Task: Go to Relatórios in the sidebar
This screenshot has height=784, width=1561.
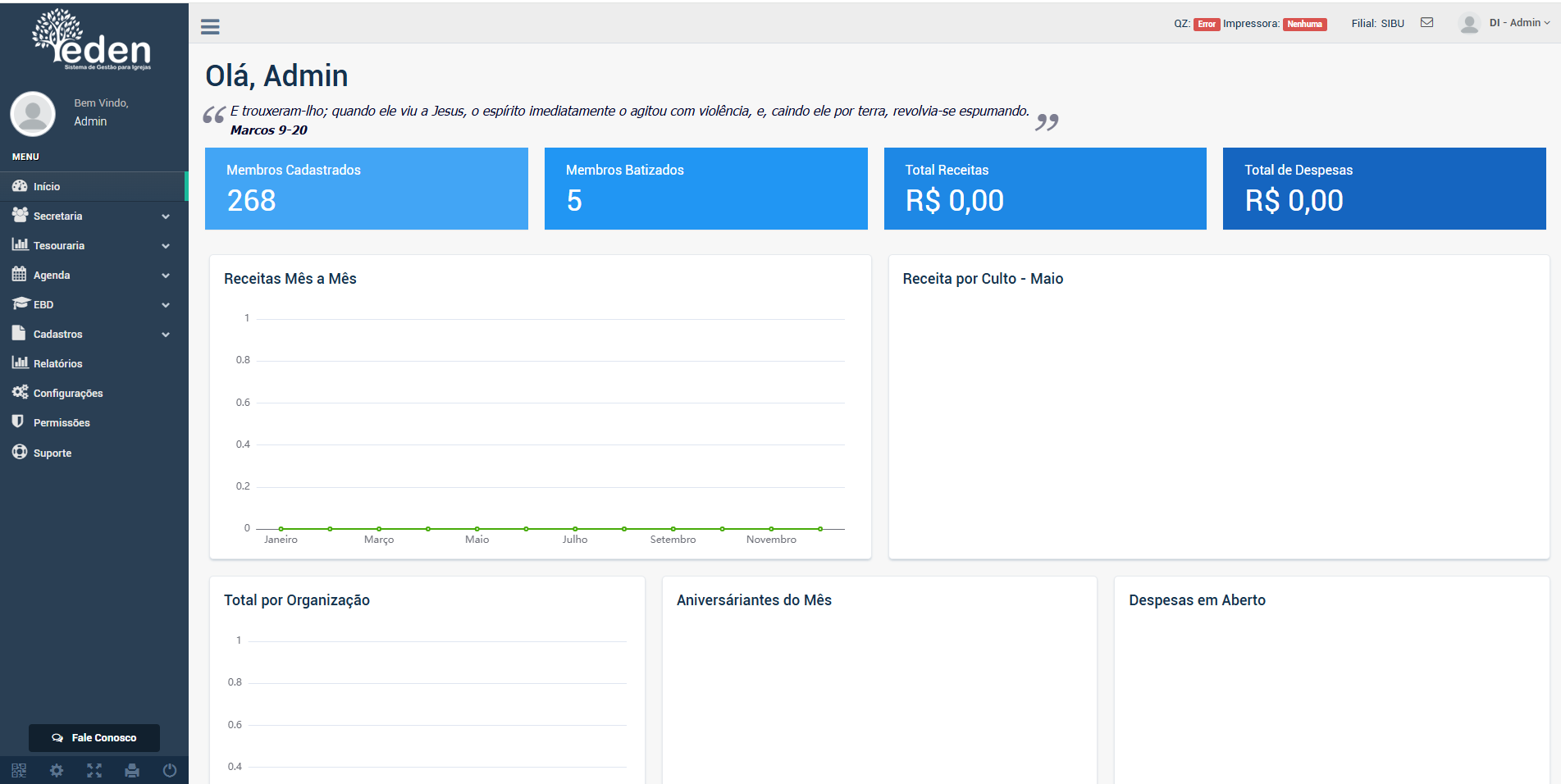Action: click(x=57, y=364)
